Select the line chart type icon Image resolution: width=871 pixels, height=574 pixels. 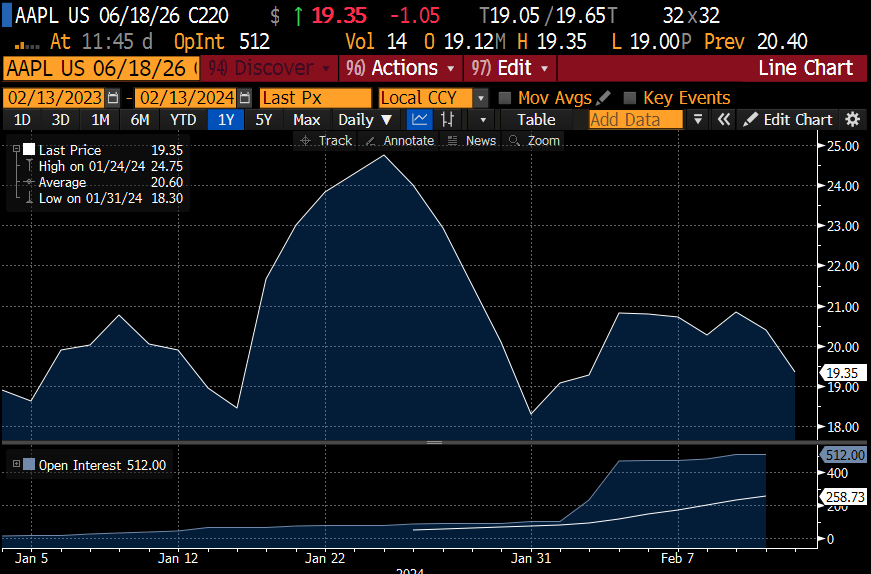[419, 119]
